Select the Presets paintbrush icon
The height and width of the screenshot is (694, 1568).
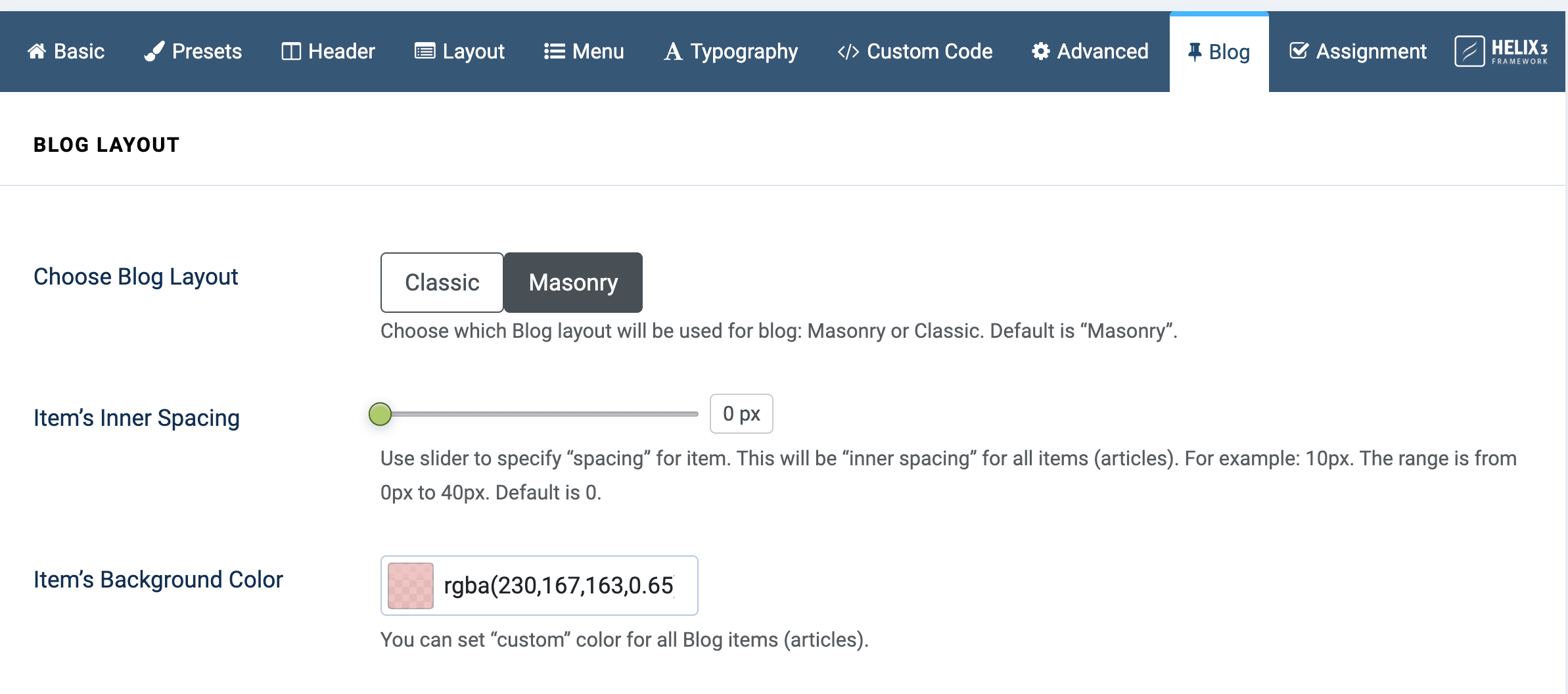click(154, 51)
